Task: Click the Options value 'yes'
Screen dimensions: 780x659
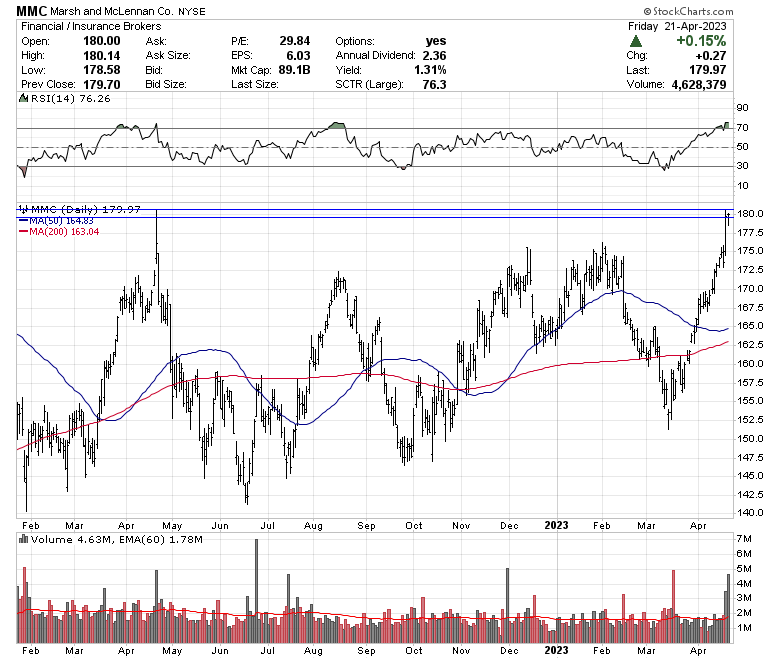Action: [436, 41]
